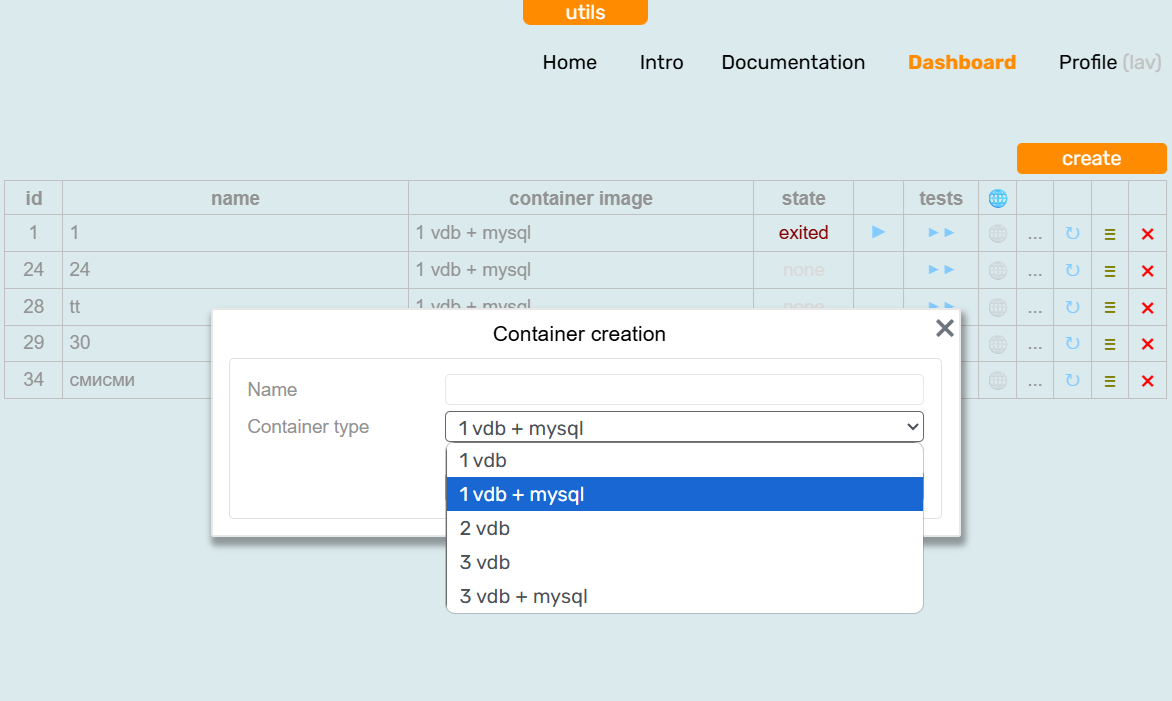The height and width of the screenshot is (701, 1172).
Task: Click the Container type combo box
Action: pyautogui.click(x=684, y=427)
